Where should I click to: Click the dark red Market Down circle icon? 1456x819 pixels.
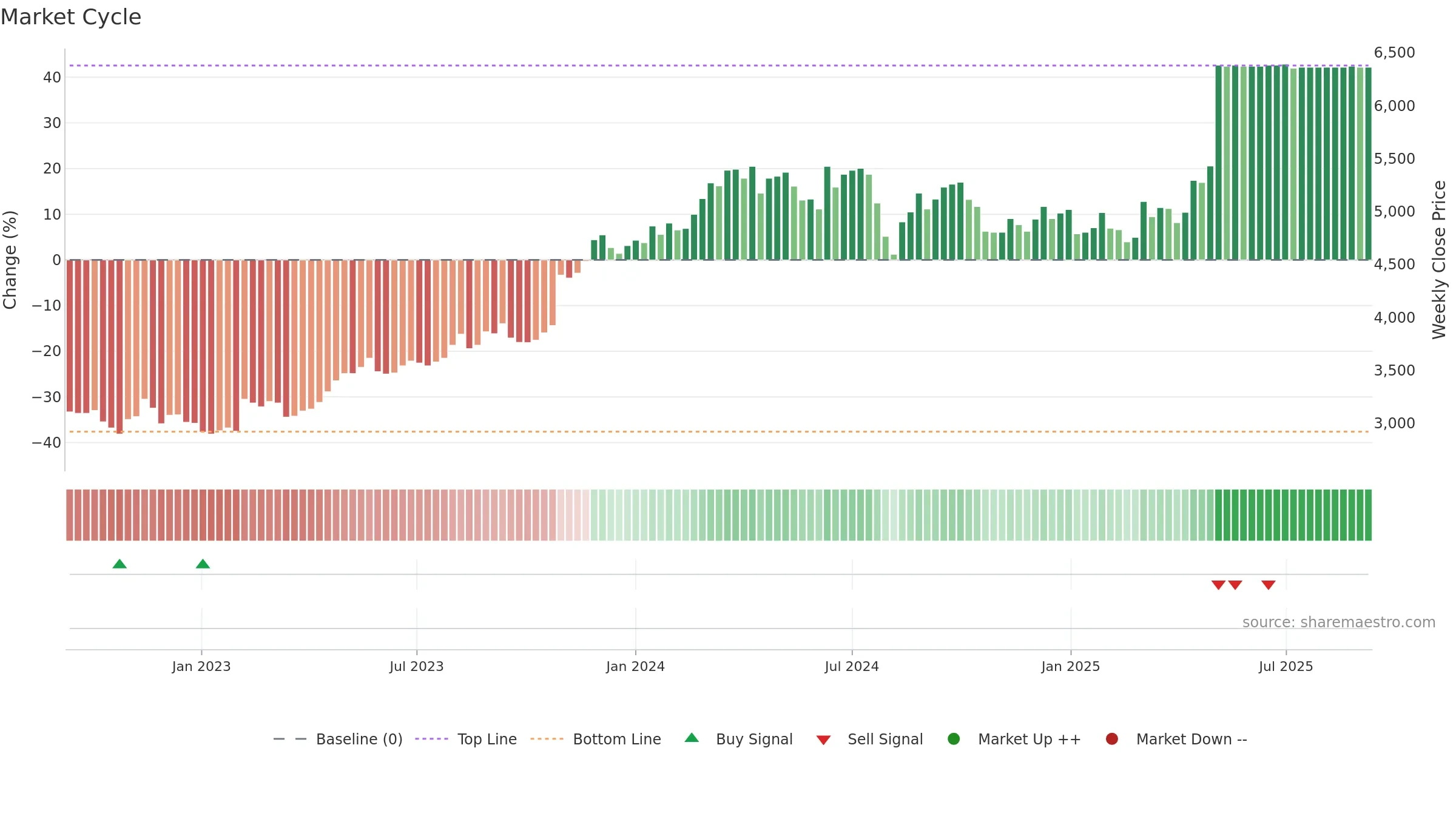1112,739
